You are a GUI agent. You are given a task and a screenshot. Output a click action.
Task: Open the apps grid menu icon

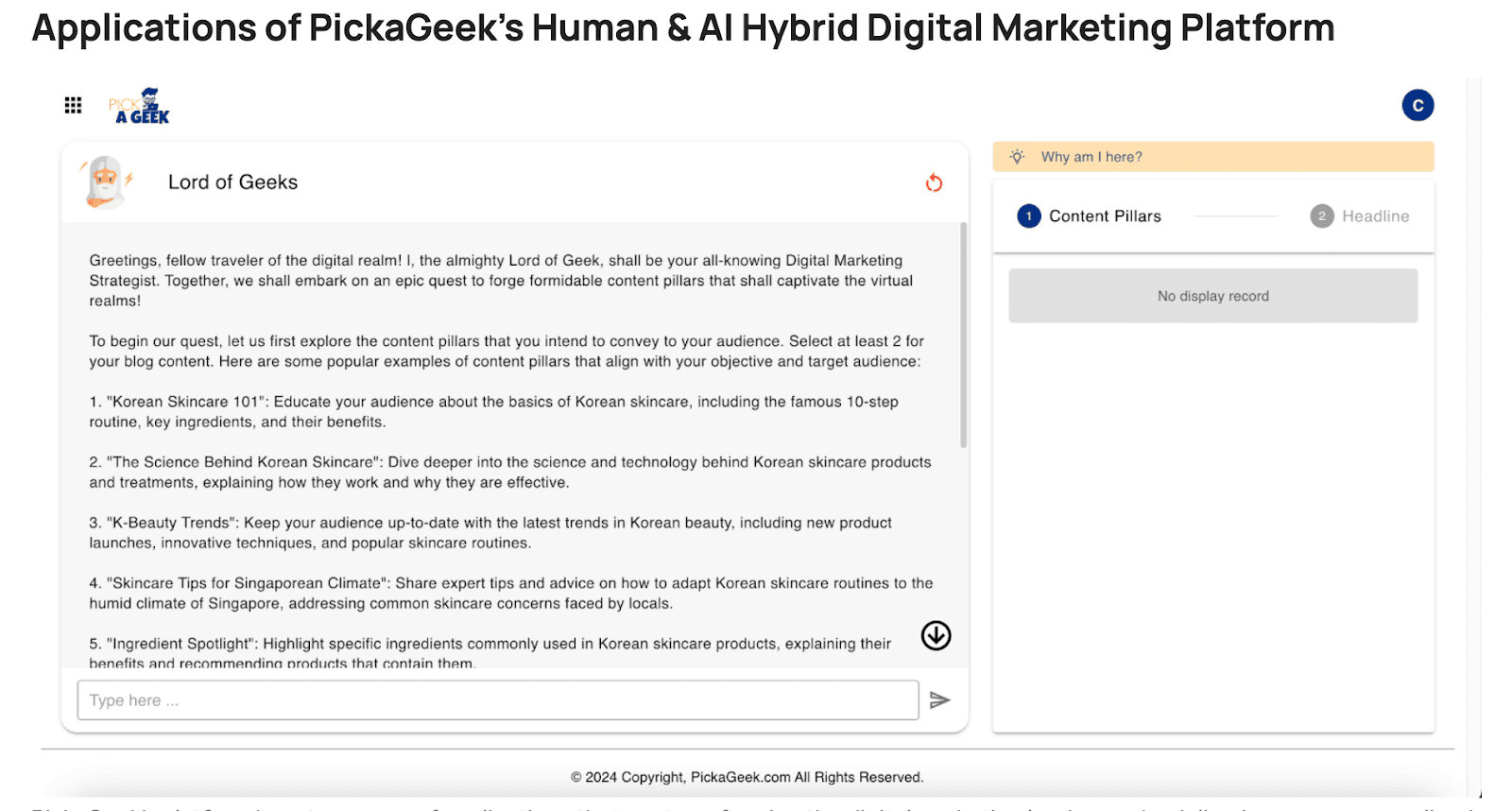[x=73, y=105]
